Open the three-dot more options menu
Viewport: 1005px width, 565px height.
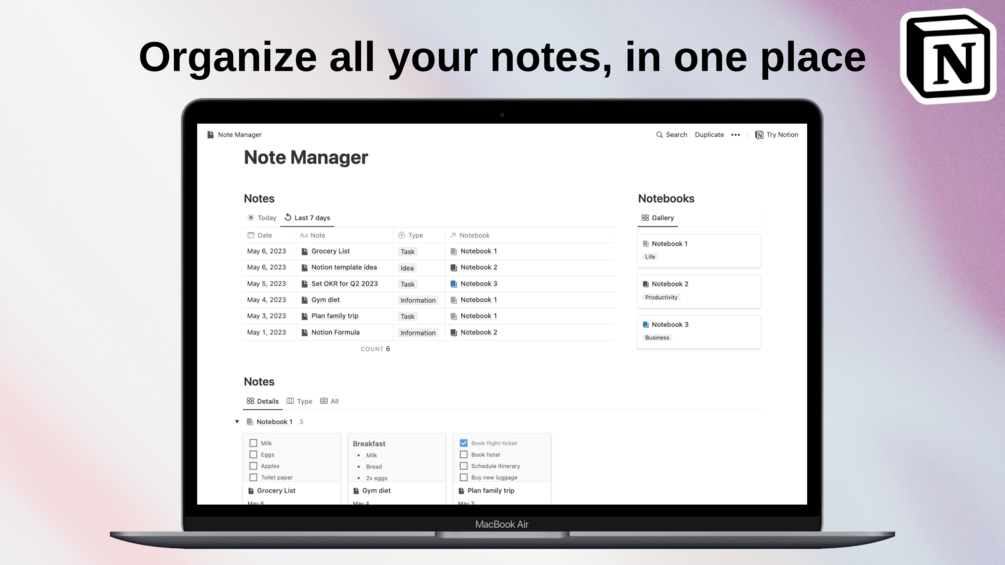tap(735, 135)
